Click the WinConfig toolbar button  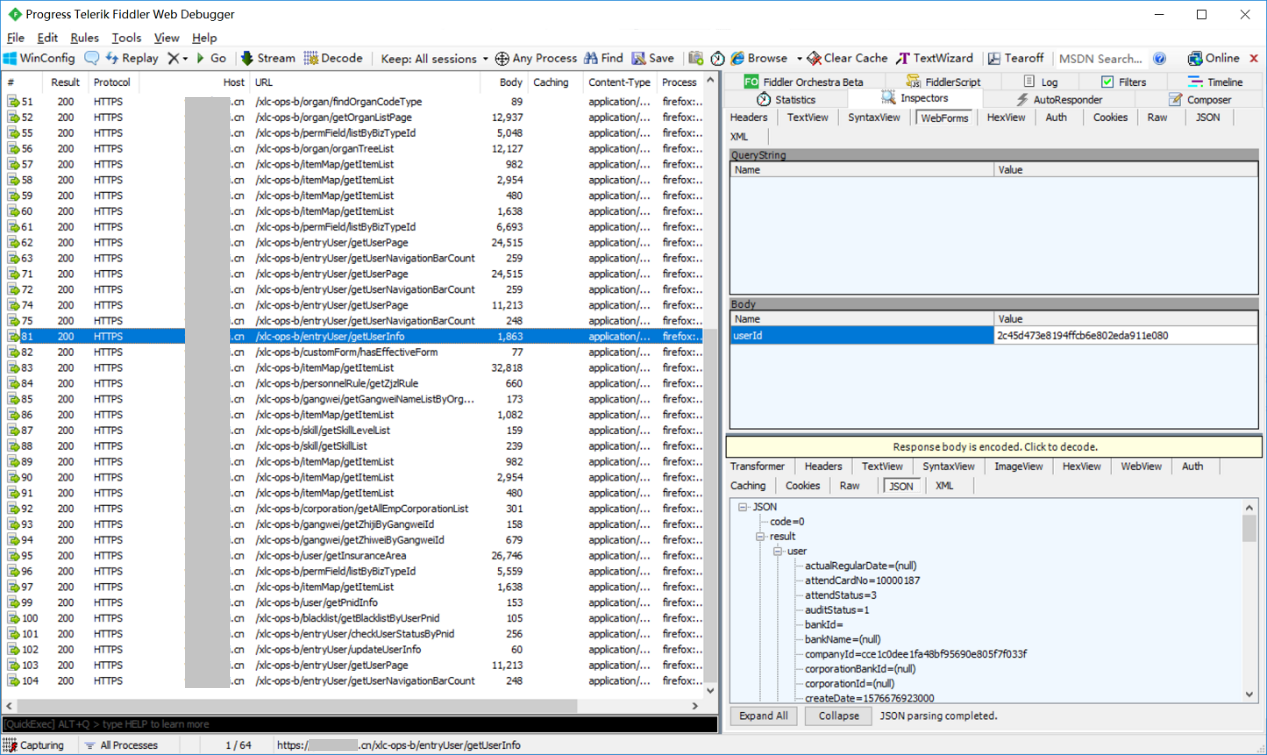point(40,58)
